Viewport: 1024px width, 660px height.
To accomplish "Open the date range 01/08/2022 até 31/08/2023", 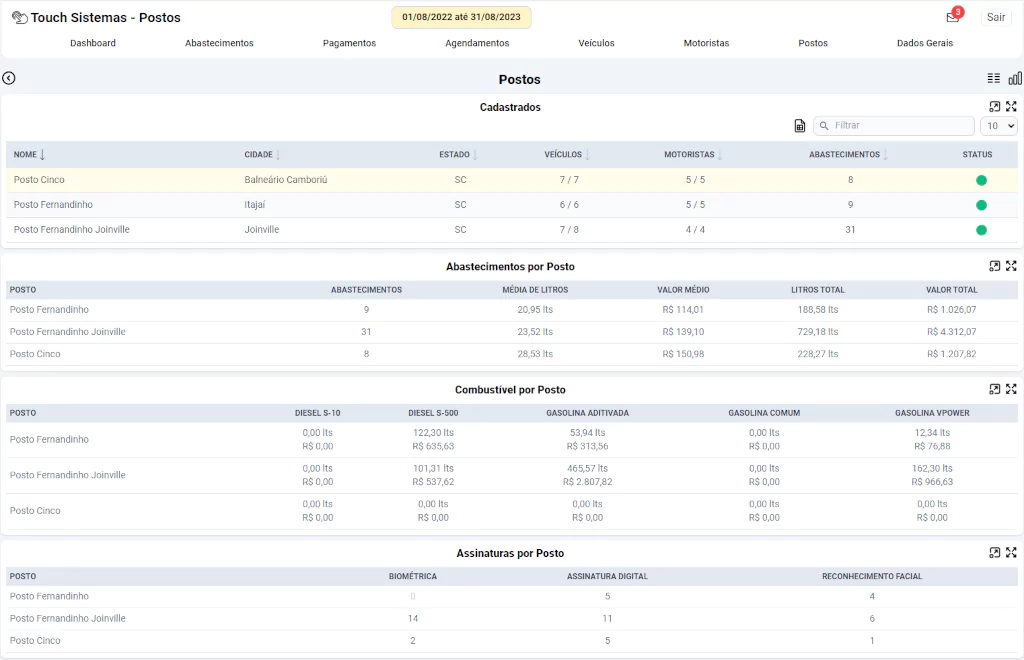I will [461, 17].
